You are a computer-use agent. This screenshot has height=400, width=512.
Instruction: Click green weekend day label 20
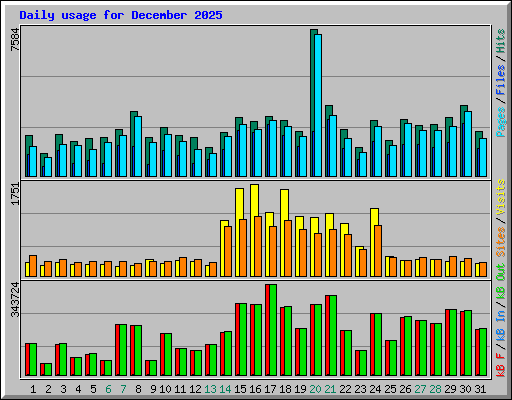click(315, 389)
